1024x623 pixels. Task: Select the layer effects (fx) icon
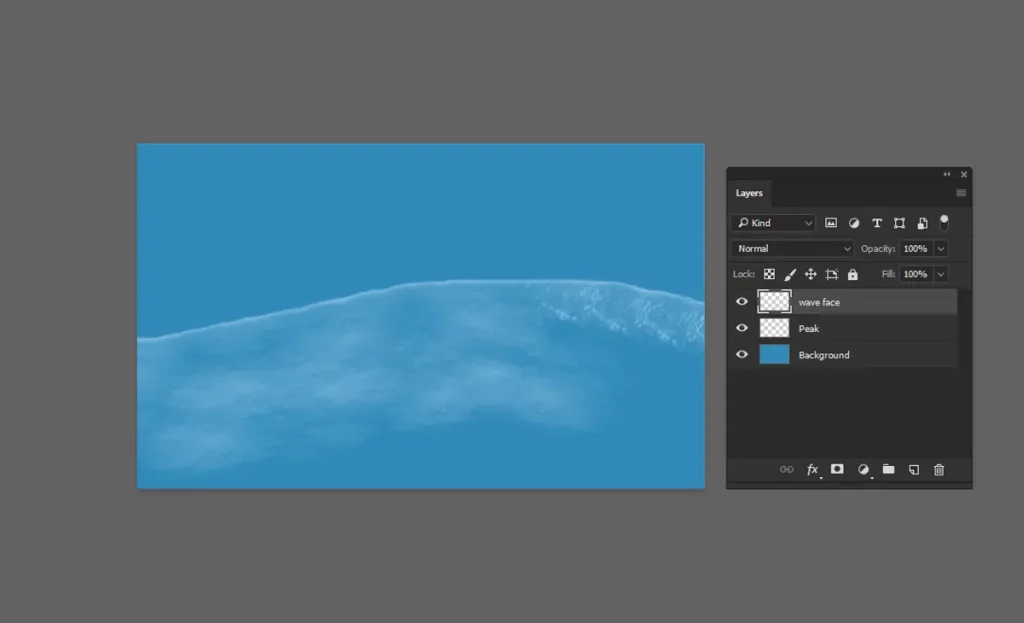pos(812,469)
